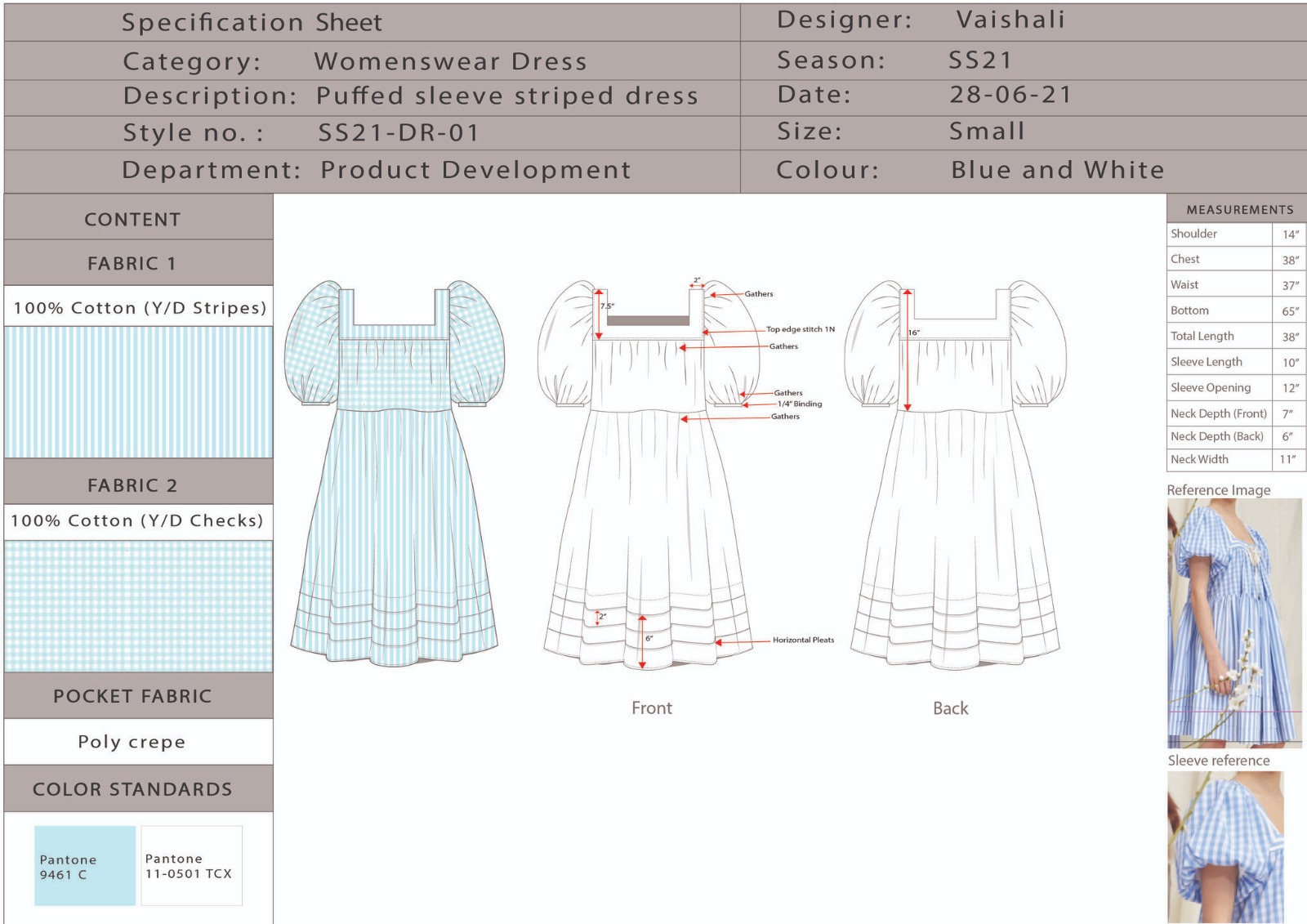Click the Total Length measurement row

coord(1235,336)
